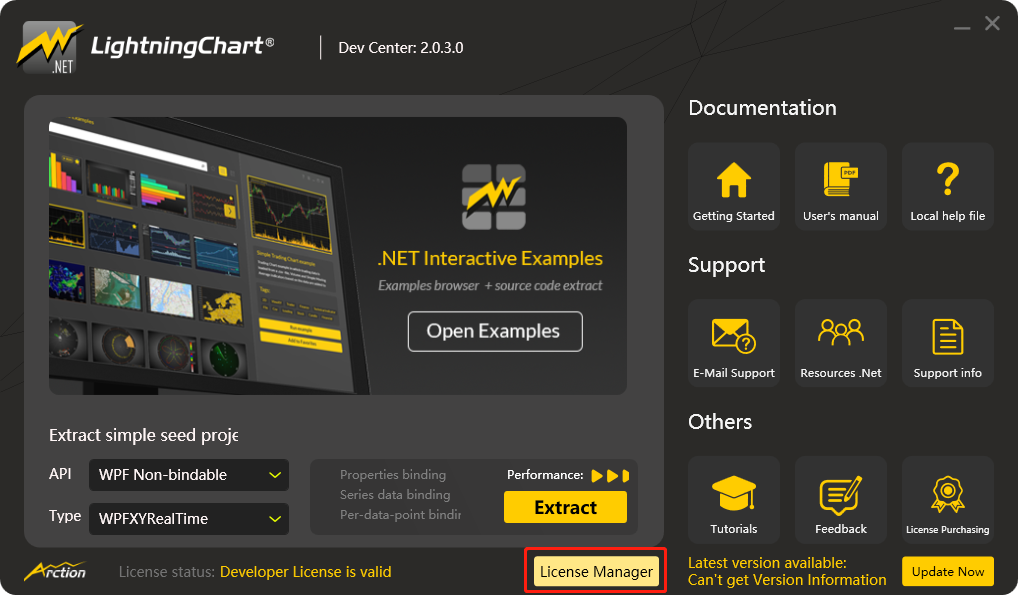The height and width of the screenshot is (595, 1018).
Task: Click the Support section heading
Action: click(726, 265)
